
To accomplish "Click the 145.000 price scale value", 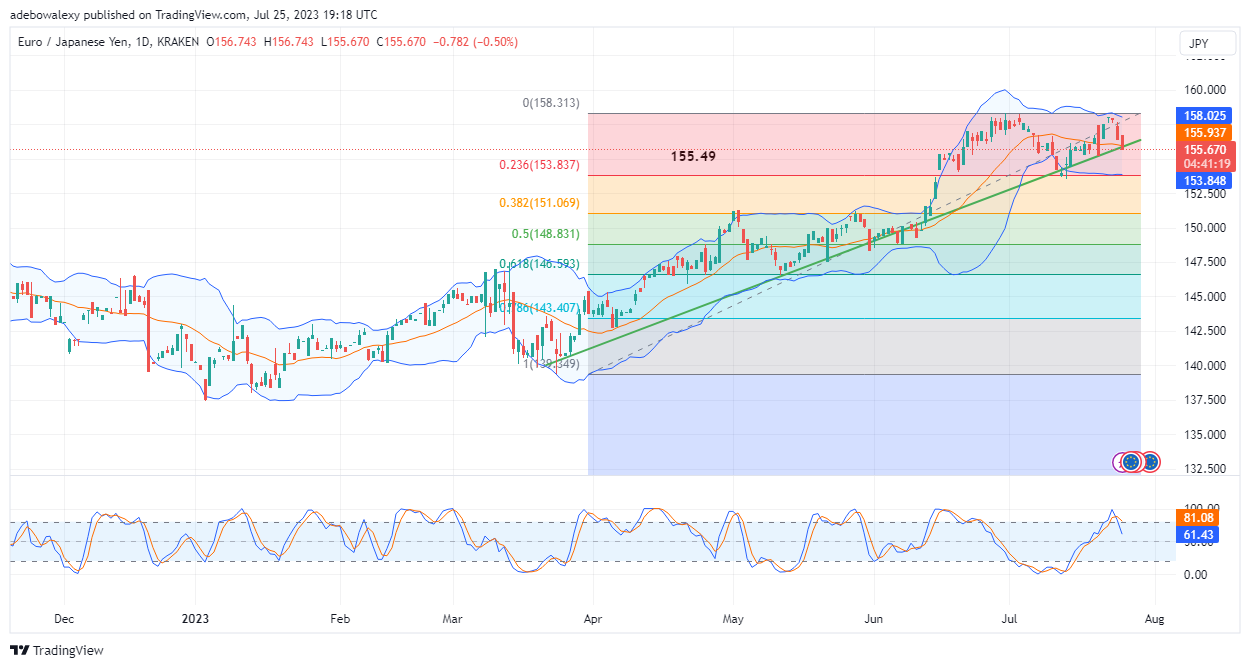I will 1206,296.
